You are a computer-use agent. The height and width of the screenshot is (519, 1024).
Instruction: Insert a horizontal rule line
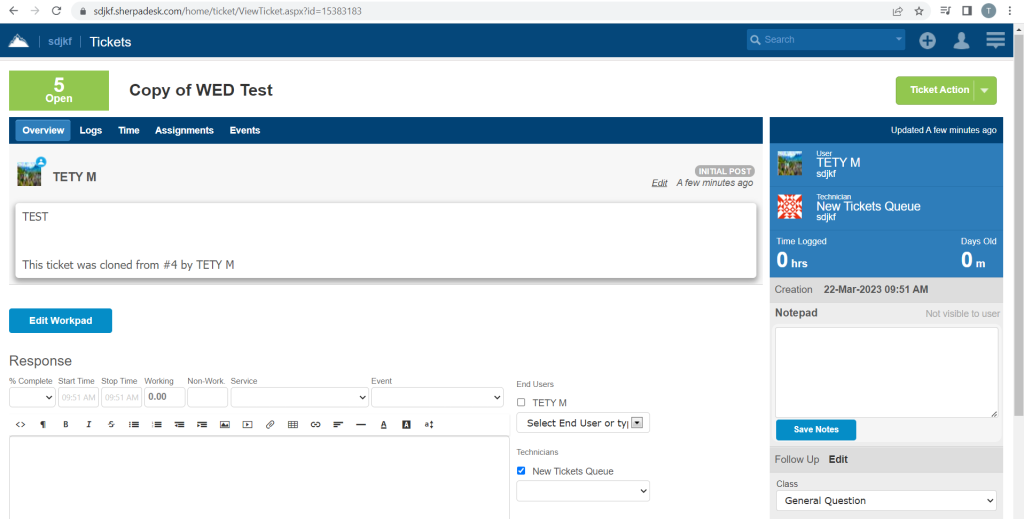[361, 424]
